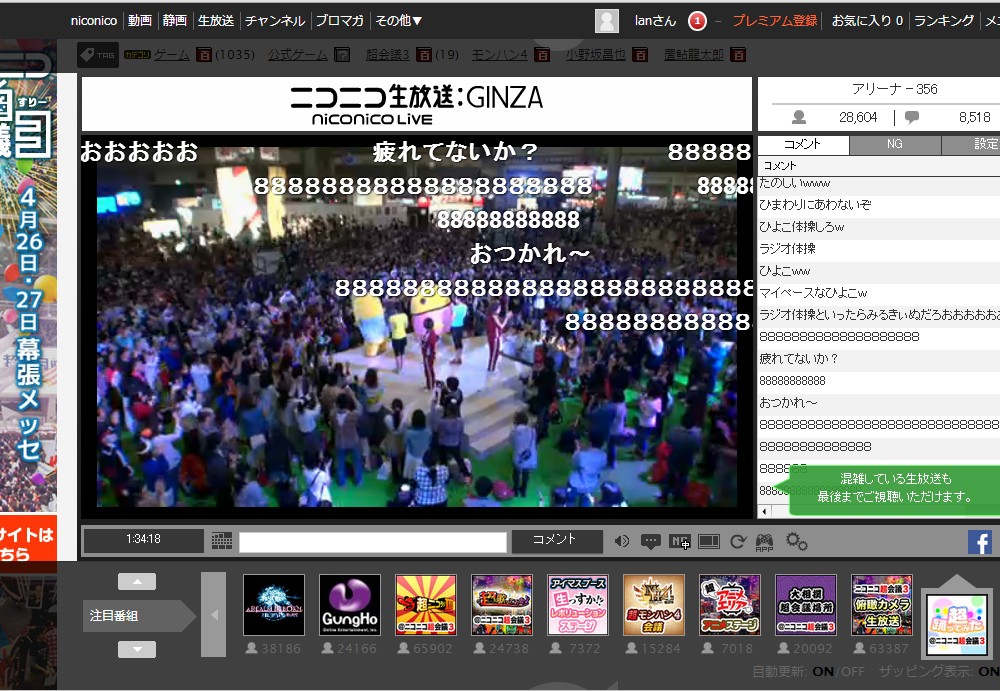Open the 生放送 menu item
The width and height of the screenshot is (1000, 691).
tap(216, 20)
